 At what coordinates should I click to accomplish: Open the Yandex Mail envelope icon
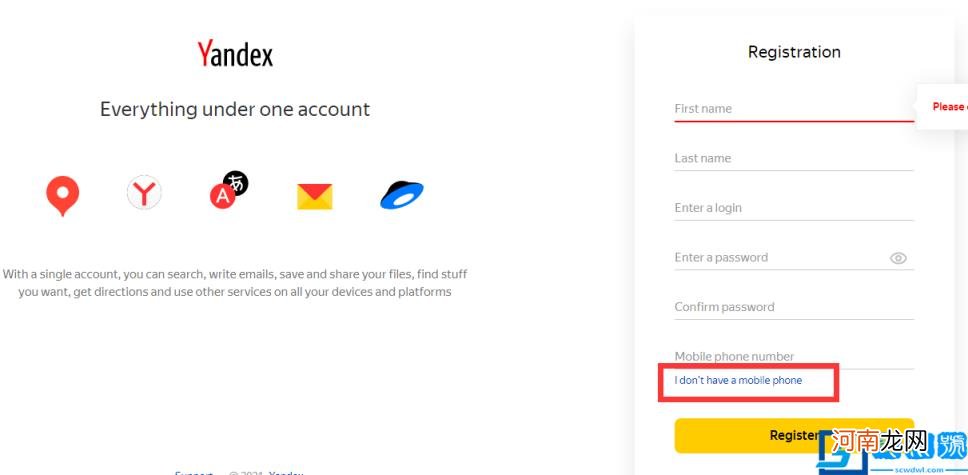coord(314,195)
